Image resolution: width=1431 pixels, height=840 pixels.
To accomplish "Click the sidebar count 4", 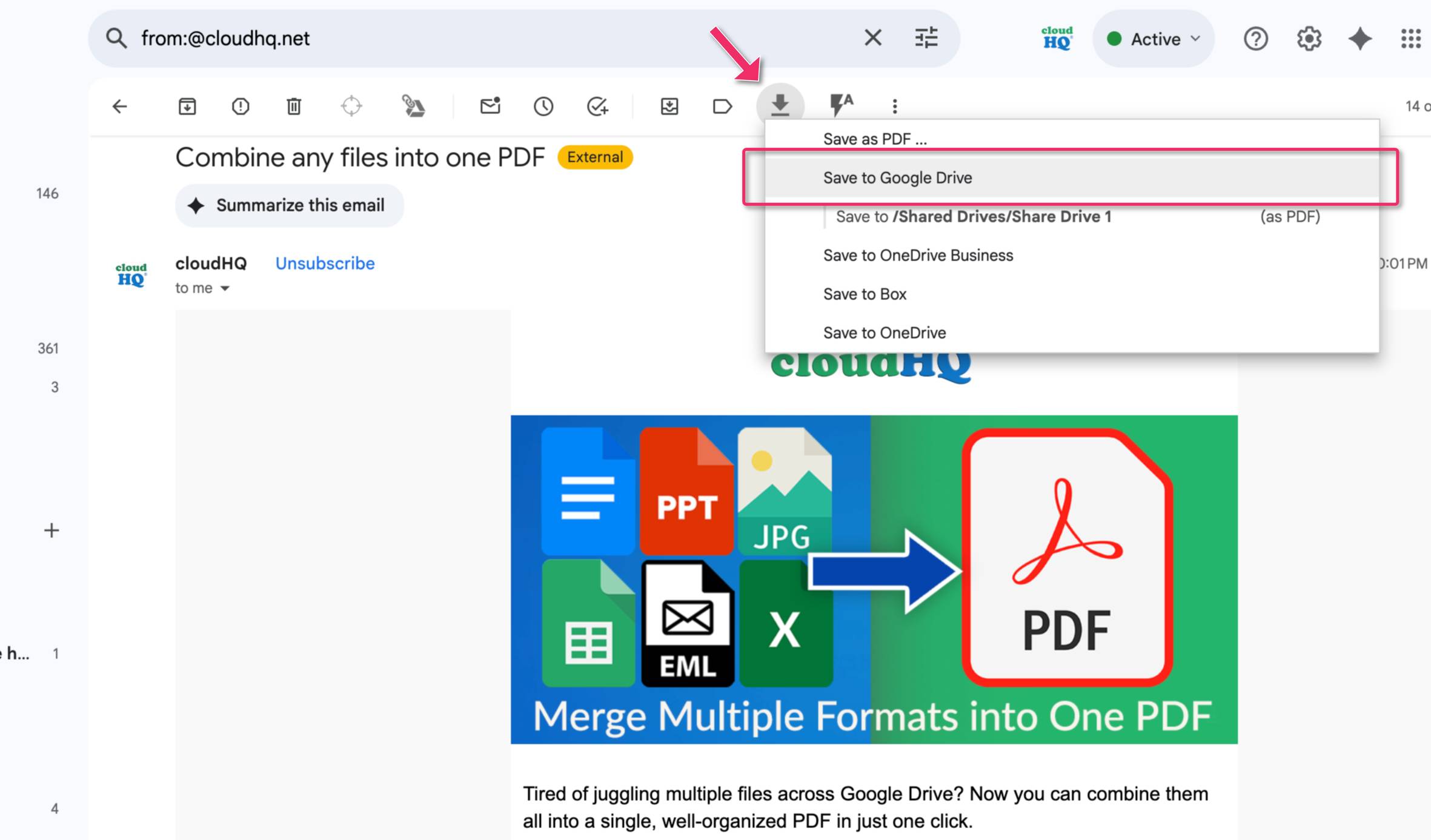I will point(55,809).
